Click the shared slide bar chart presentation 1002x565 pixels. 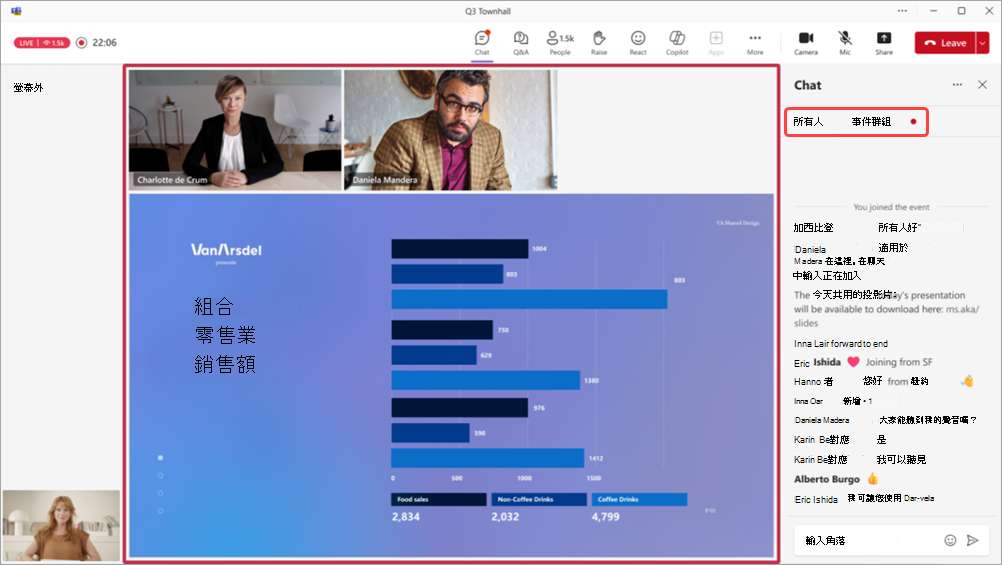point(451,375)
